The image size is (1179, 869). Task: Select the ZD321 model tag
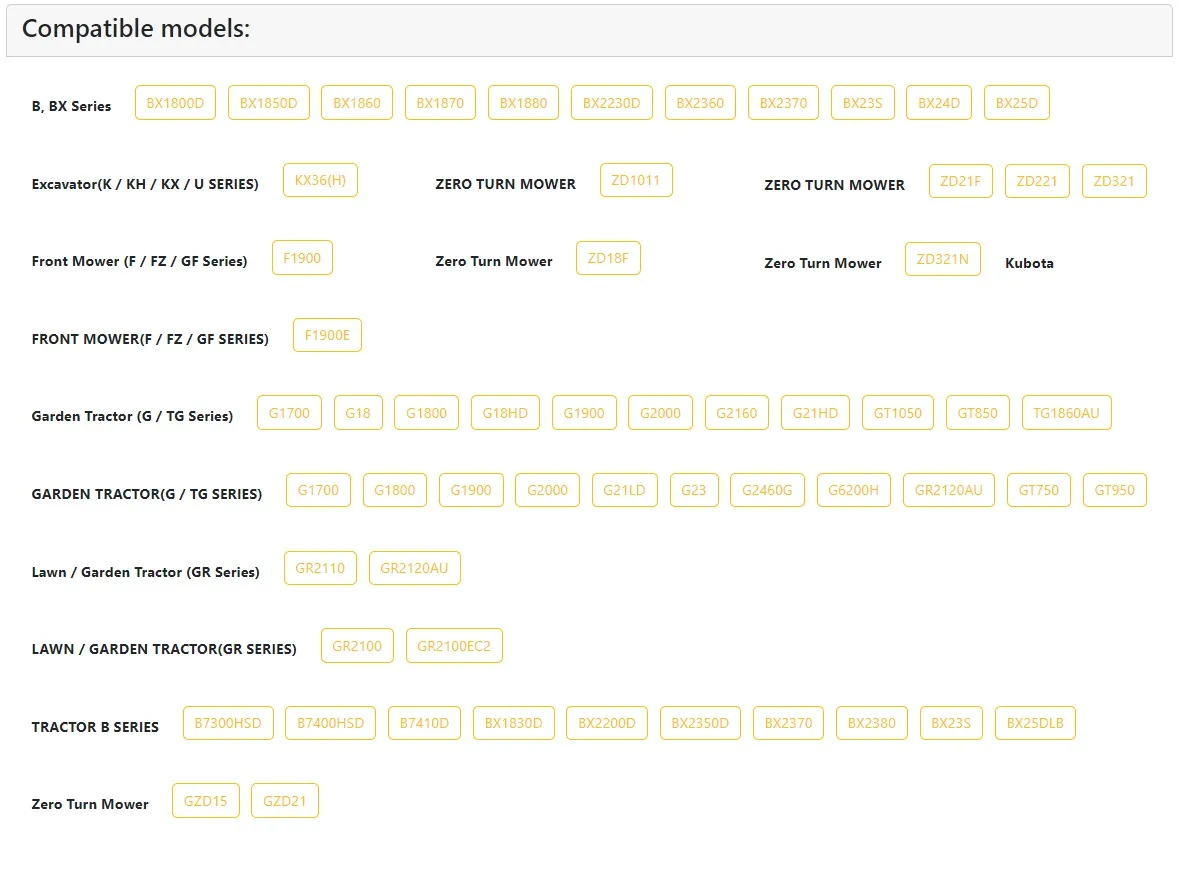1114,181
